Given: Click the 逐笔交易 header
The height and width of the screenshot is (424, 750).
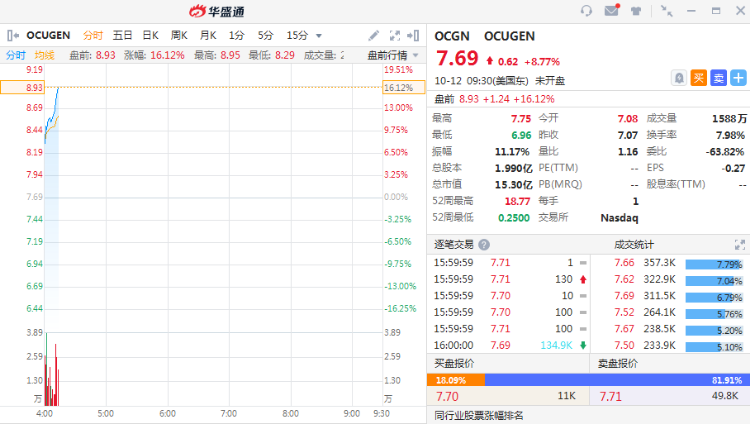Looking at the screenshot, I should [x=453, y=245].
